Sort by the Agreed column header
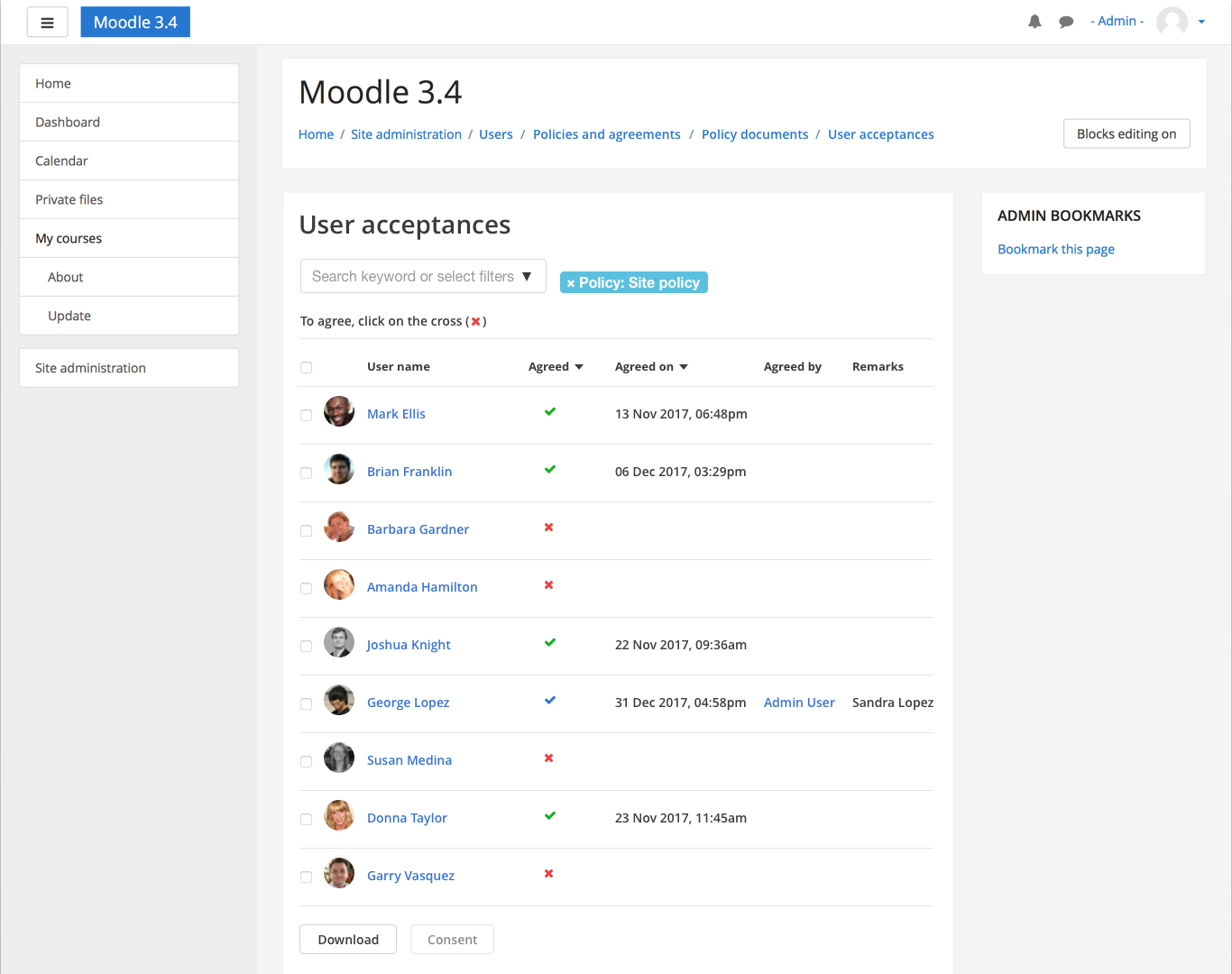This screenshot has height=974, width=1232. 556,367
